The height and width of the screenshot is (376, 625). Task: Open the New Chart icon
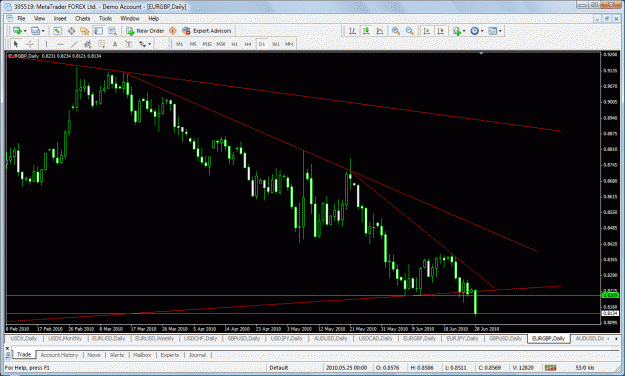pos(17,31)
